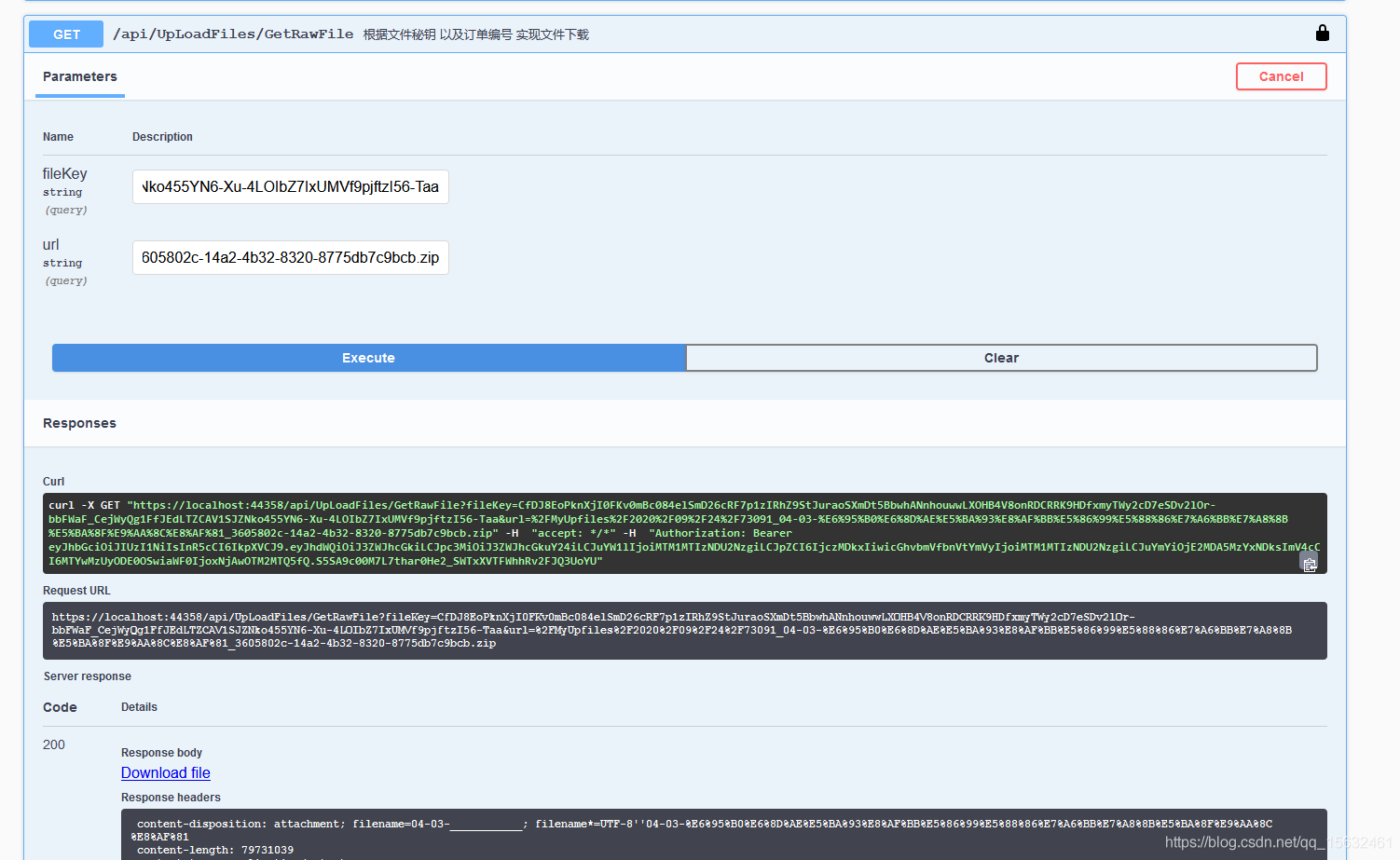
Task: Click the response headers code block
Action: [x=724, y=835]
